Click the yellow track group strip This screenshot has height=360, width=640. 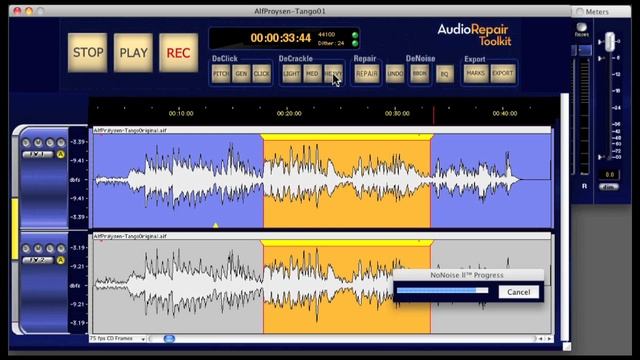pyautogui.click(x=15, y=229)
